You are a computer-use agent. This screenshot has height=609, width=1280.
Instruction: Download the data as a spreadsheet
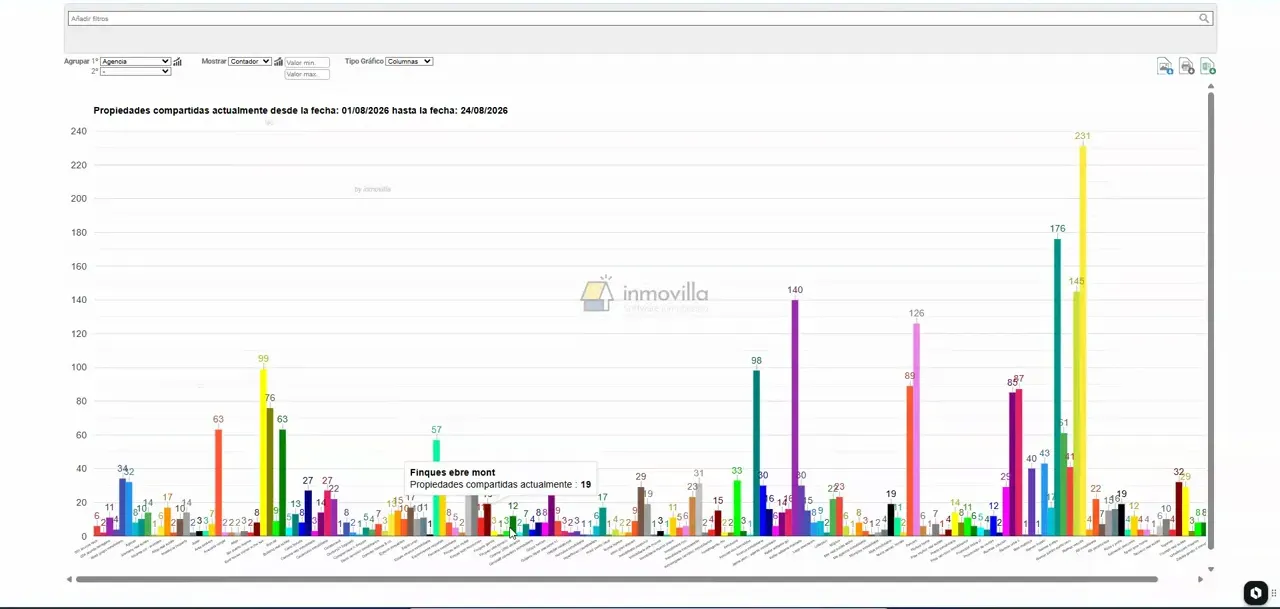pos(1208,66)
